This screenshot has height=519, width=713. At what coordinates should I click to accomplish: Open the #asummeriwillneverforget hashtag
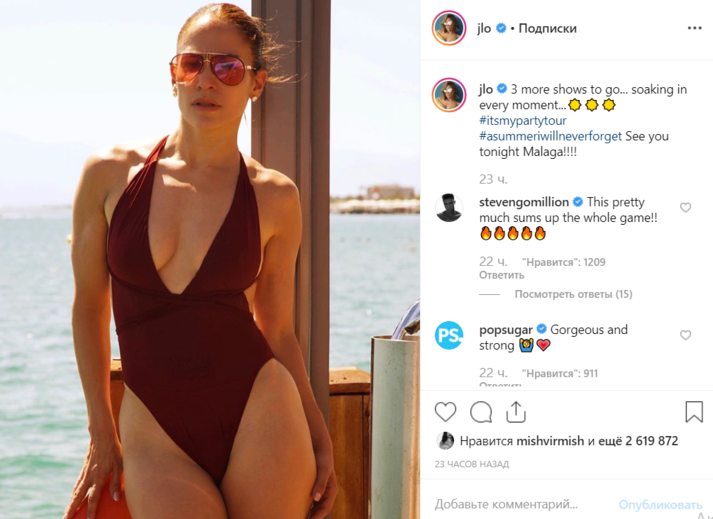tap(550, 136)
